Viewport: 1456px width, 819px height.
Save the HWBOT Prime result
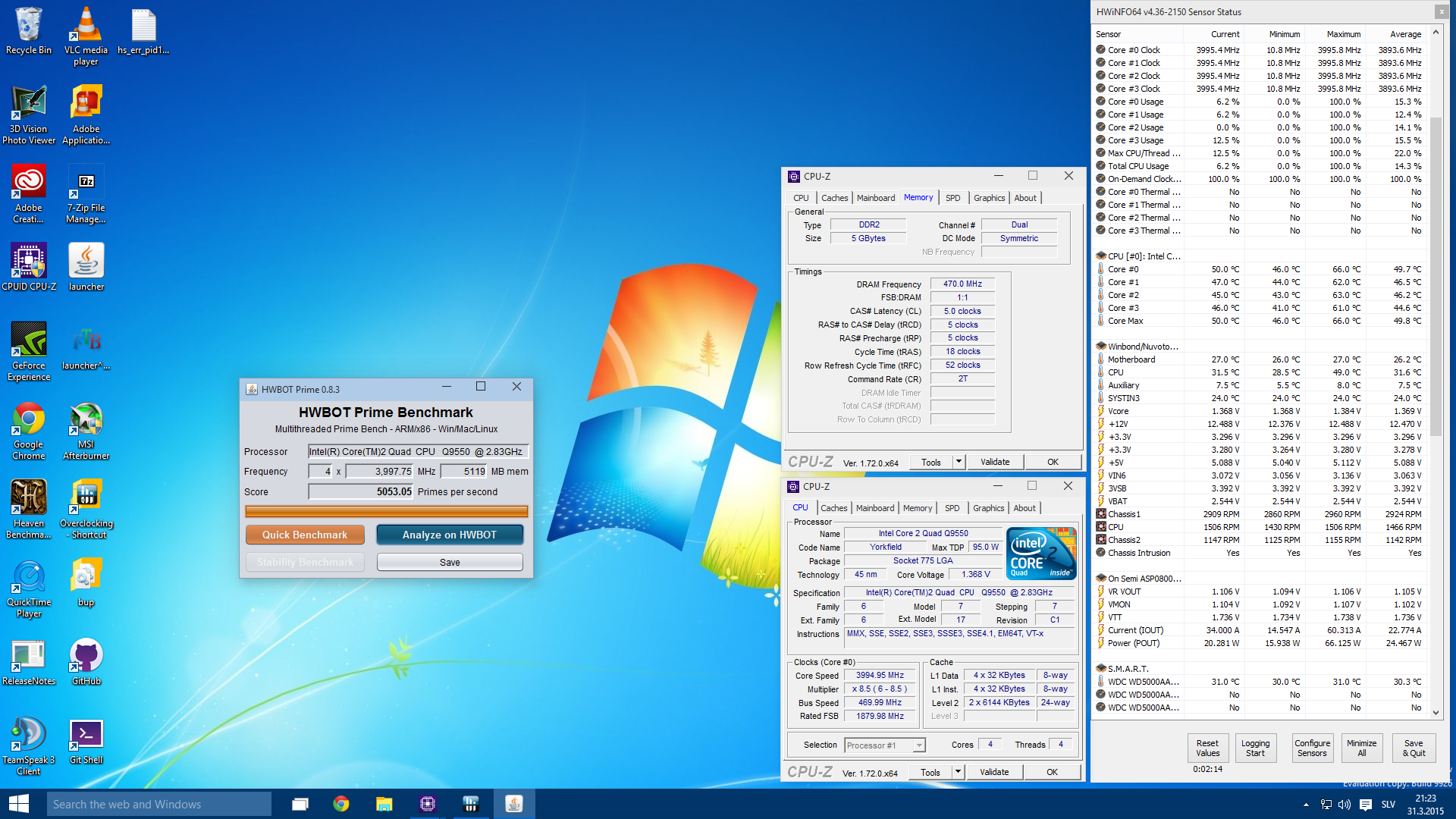tap(450, 562)
